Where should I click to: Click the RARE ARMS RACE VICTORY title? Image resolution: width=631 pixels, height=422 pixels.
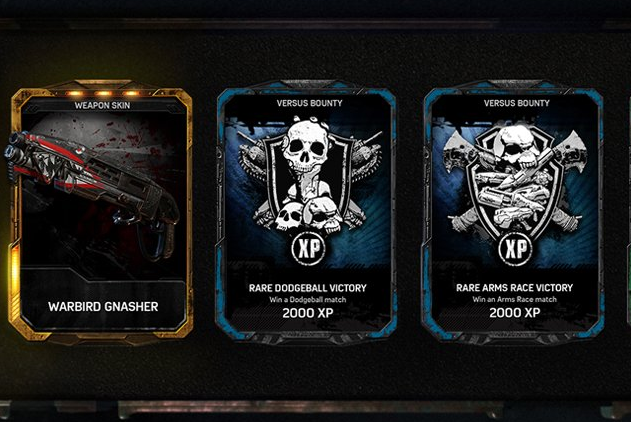click(x=515, y=288)
